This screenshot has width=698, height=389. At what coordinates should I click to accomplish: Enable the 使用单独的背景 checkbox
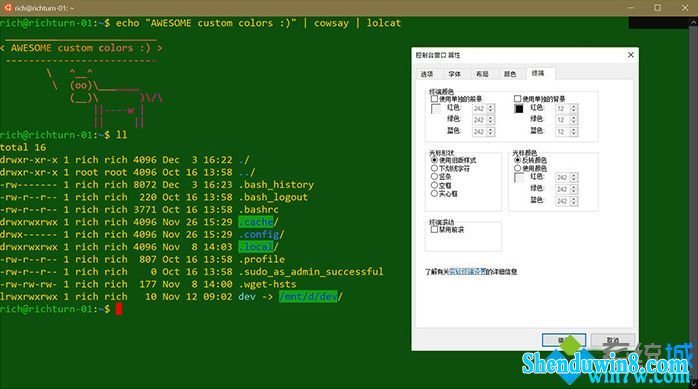click(517, 99)
